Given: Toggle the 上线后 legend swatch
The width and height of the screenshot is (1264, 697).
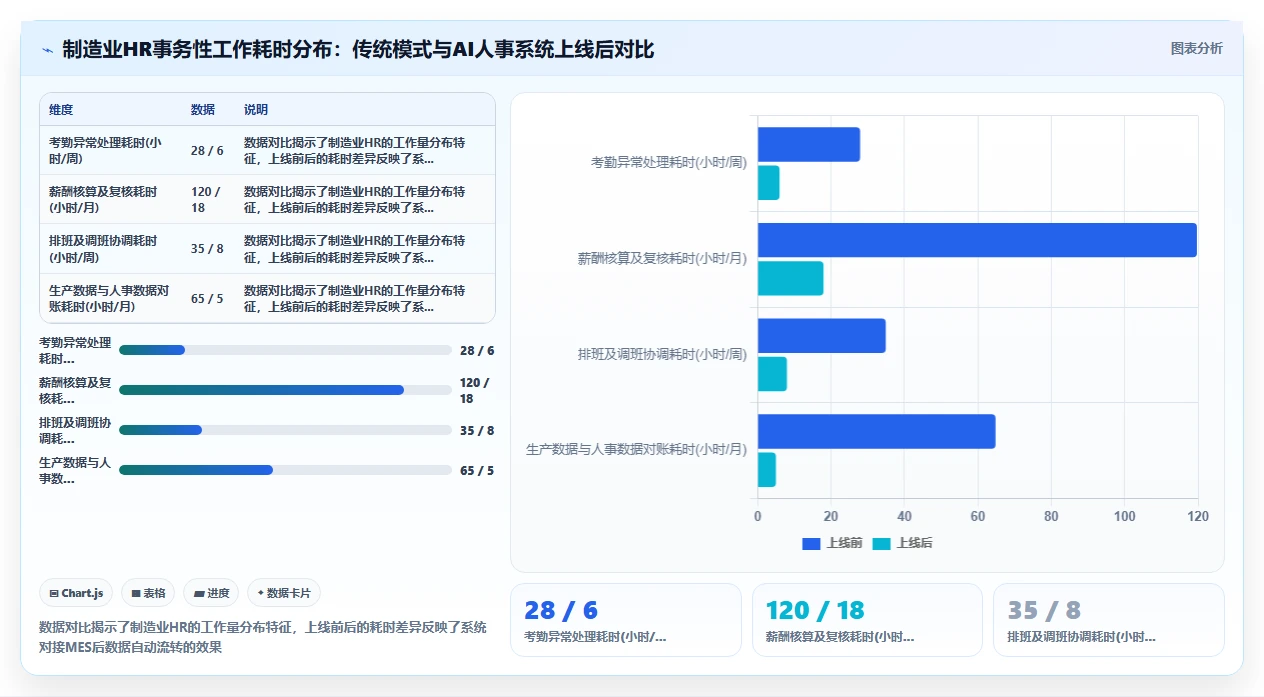Looking at the screenshot, I should (x=881, y=543).
